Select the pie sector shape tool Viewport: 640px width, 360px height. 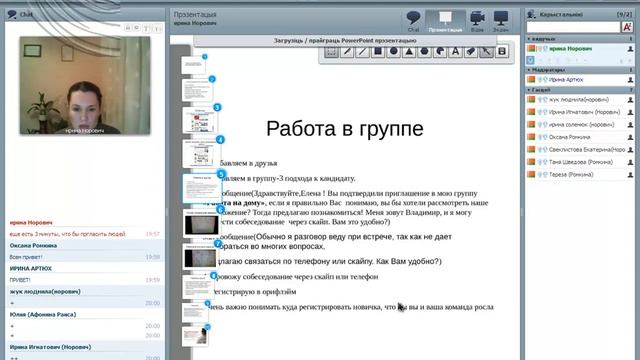440,52
